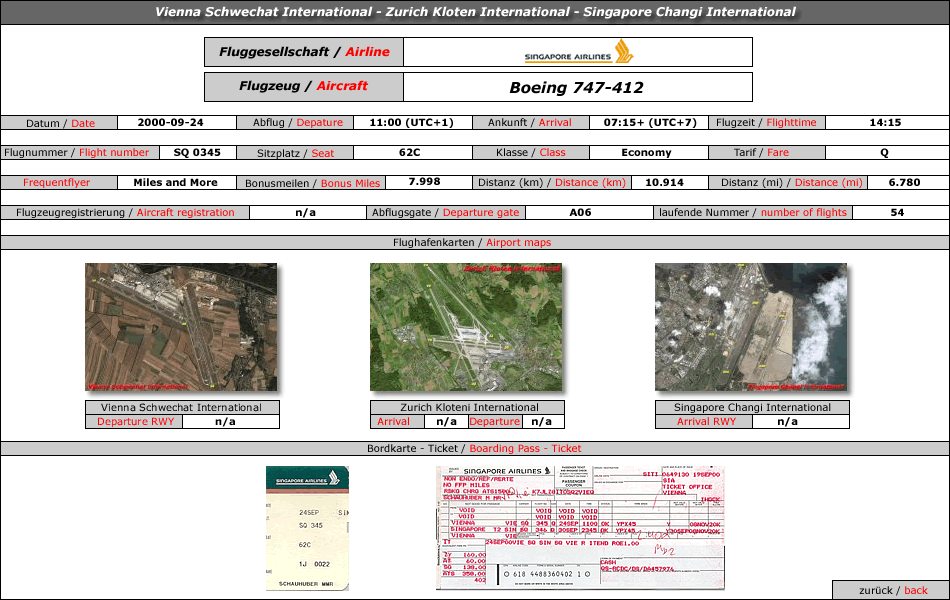Click the 'Boeing 747-412' aircraft text
This screenshot has height=600, width=950.
pyautogui.click(x=576, y=88)
